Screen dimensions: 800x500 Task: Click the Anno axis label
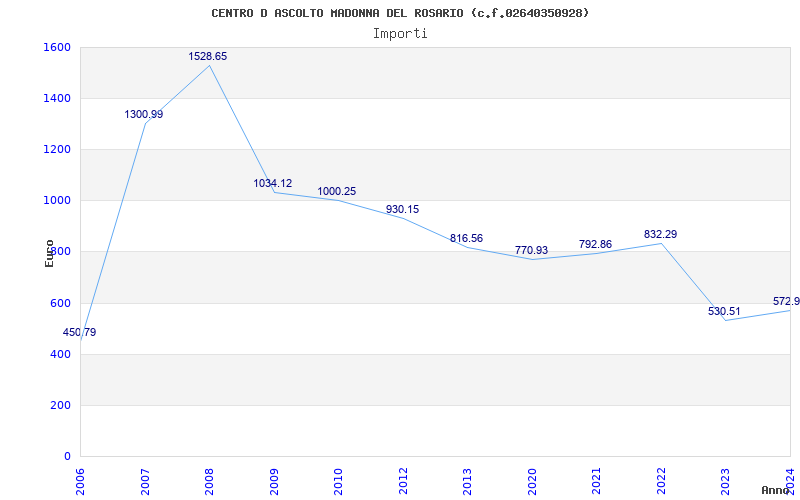[x=775, y=491]
